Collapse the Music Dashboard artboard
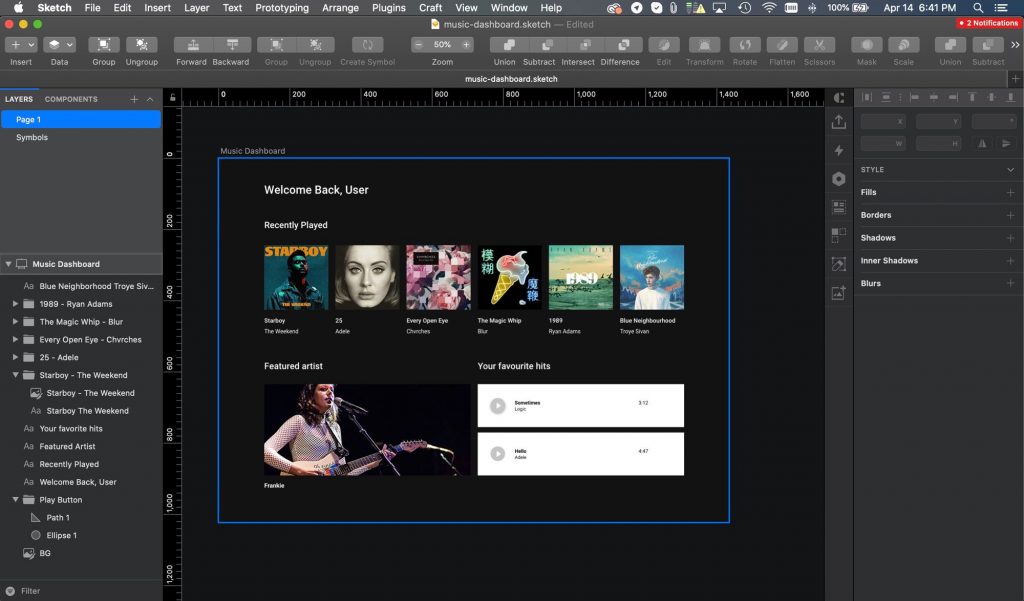Viewport: 1024px width, 601px height. (8, 264)
